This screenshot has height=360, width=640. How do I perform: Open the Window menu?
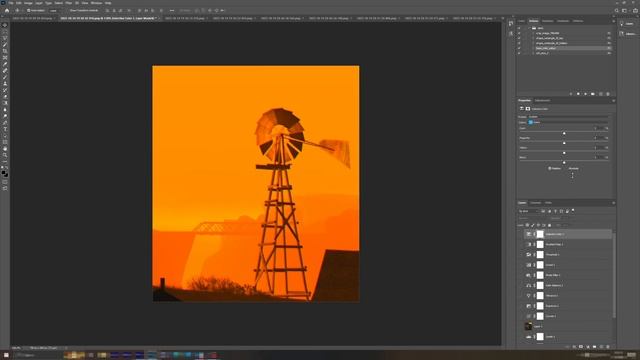tap(96, 3)
